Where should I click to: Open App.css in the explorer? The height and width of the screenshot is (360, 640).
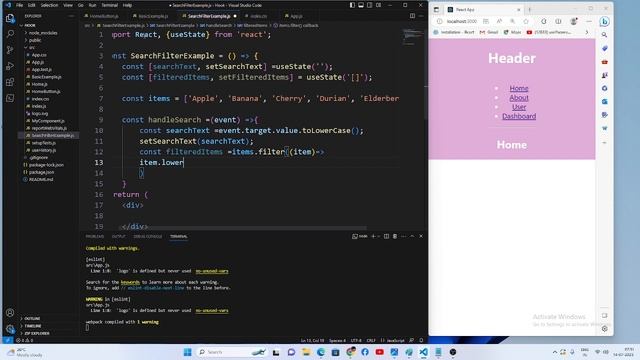pyautogui.click(x=39, y=55)
